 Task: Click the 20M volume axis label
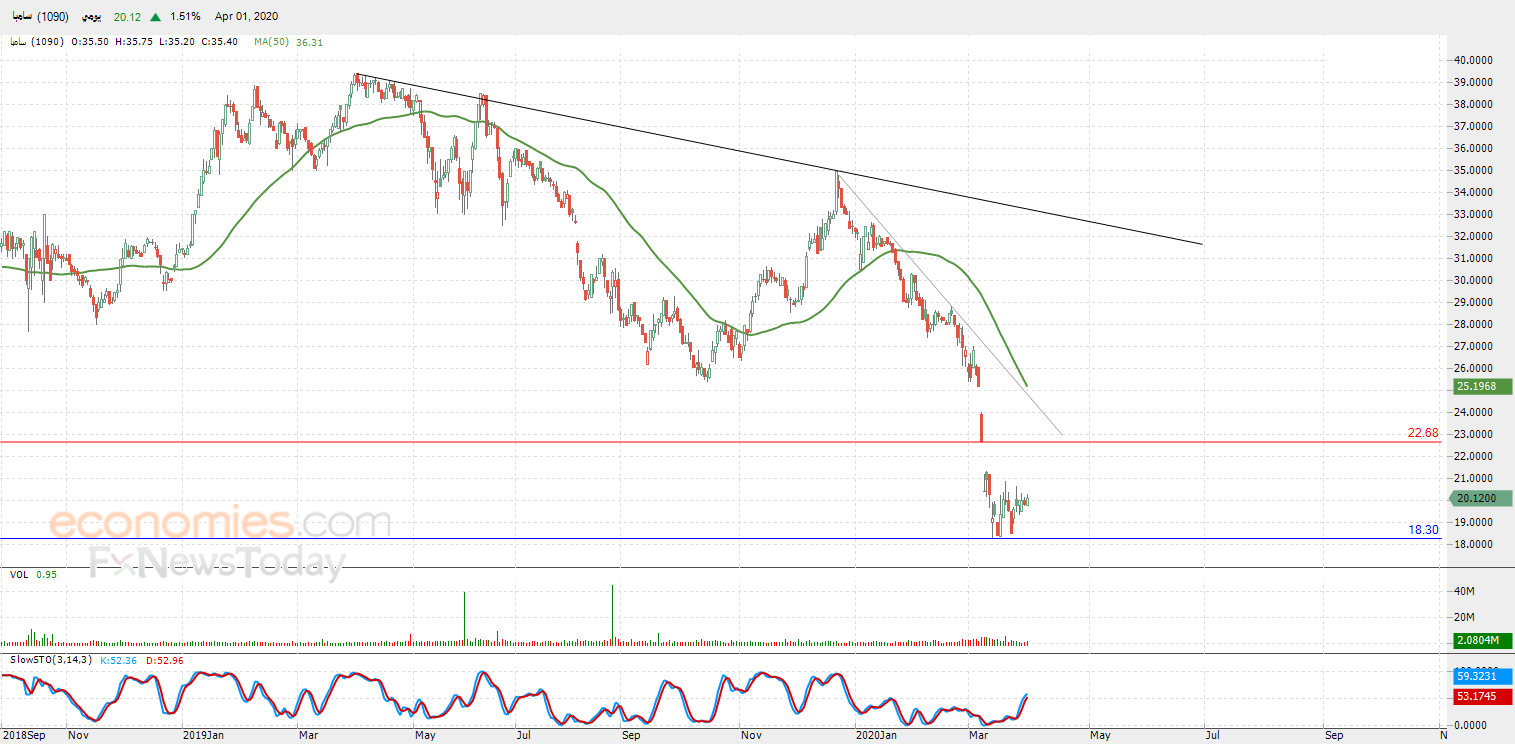[x=1464, y=617]
